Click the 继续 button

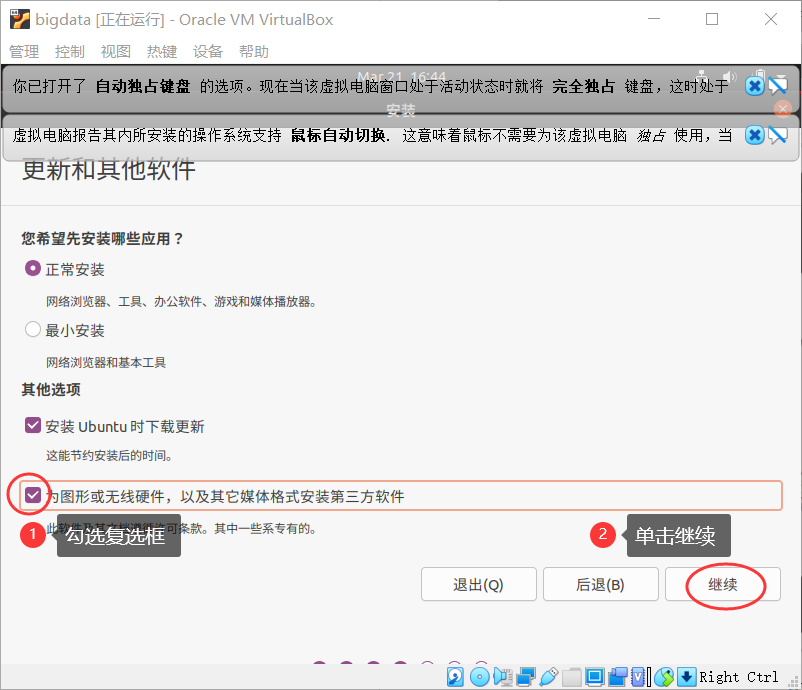(723, 584)
